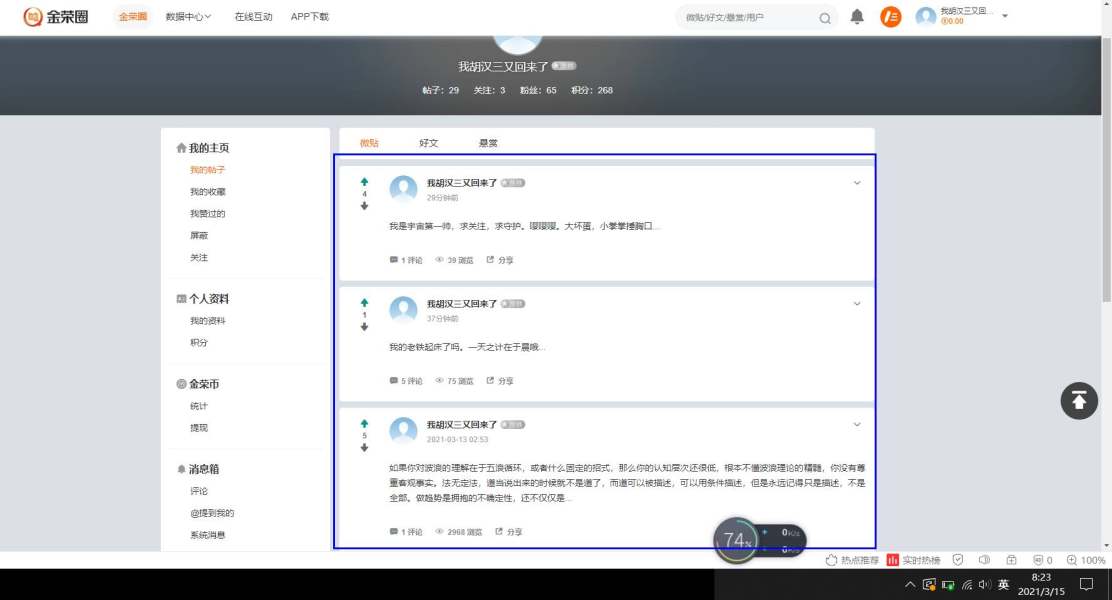Click the 金荣圈 logo in the header

click(x=55, y=16)
